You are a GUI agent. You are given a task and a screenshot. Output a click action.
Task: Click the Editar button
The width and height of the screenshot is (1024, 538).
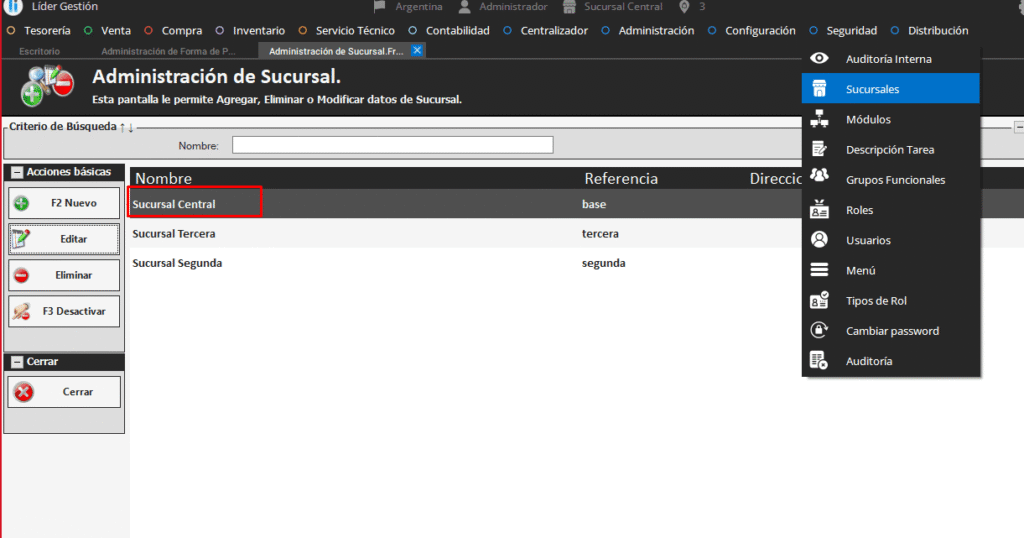tap(65, 239)
